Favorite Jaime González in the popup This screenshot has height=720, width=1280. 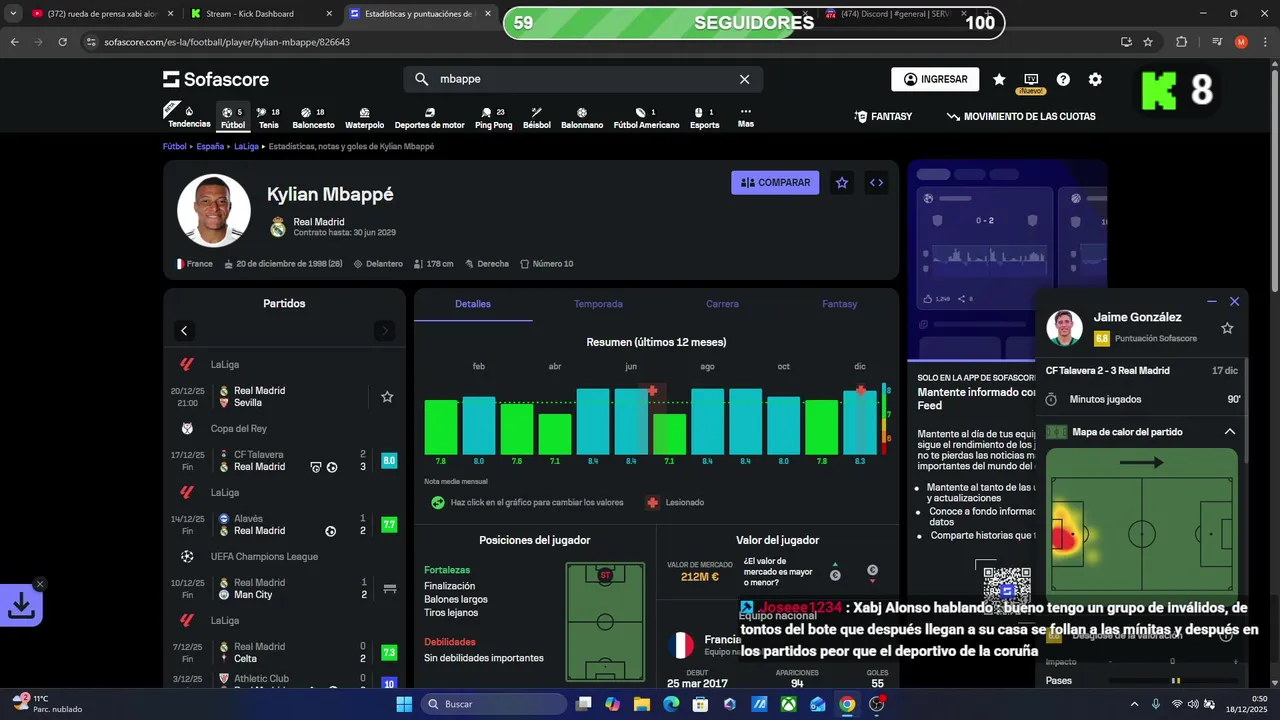[1227, 328]
